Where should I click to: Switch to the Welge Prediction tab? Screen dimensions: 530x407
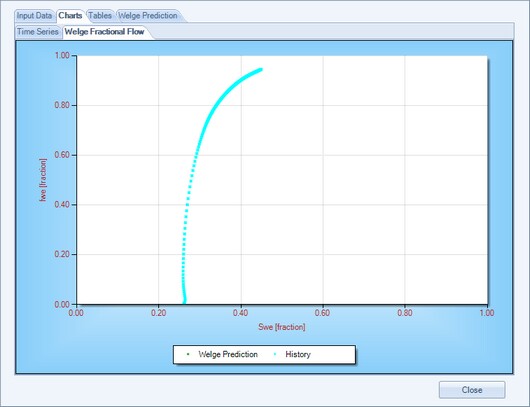pyautogui.click(x=148, y=16)
